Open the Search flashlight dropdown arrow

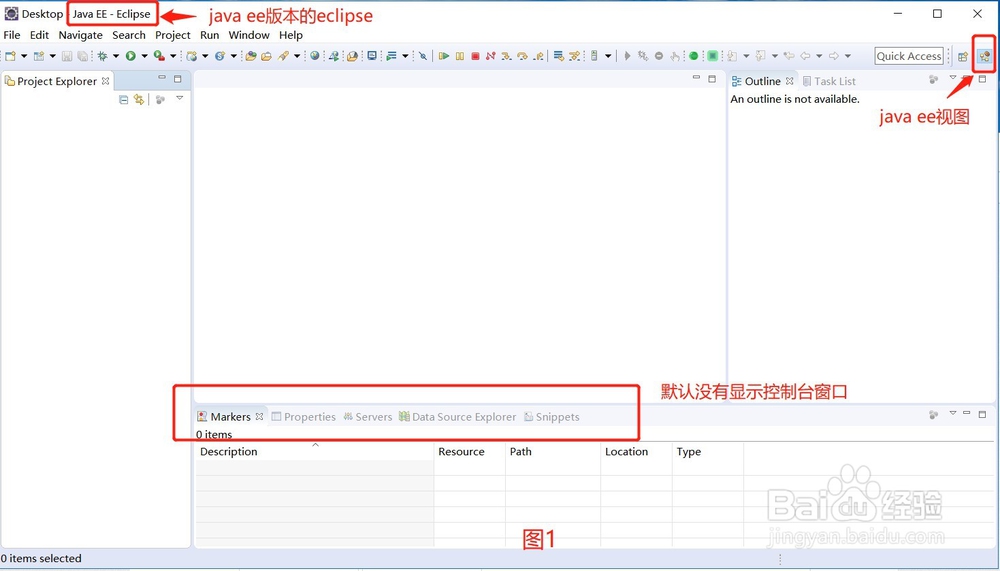[297, 56]
